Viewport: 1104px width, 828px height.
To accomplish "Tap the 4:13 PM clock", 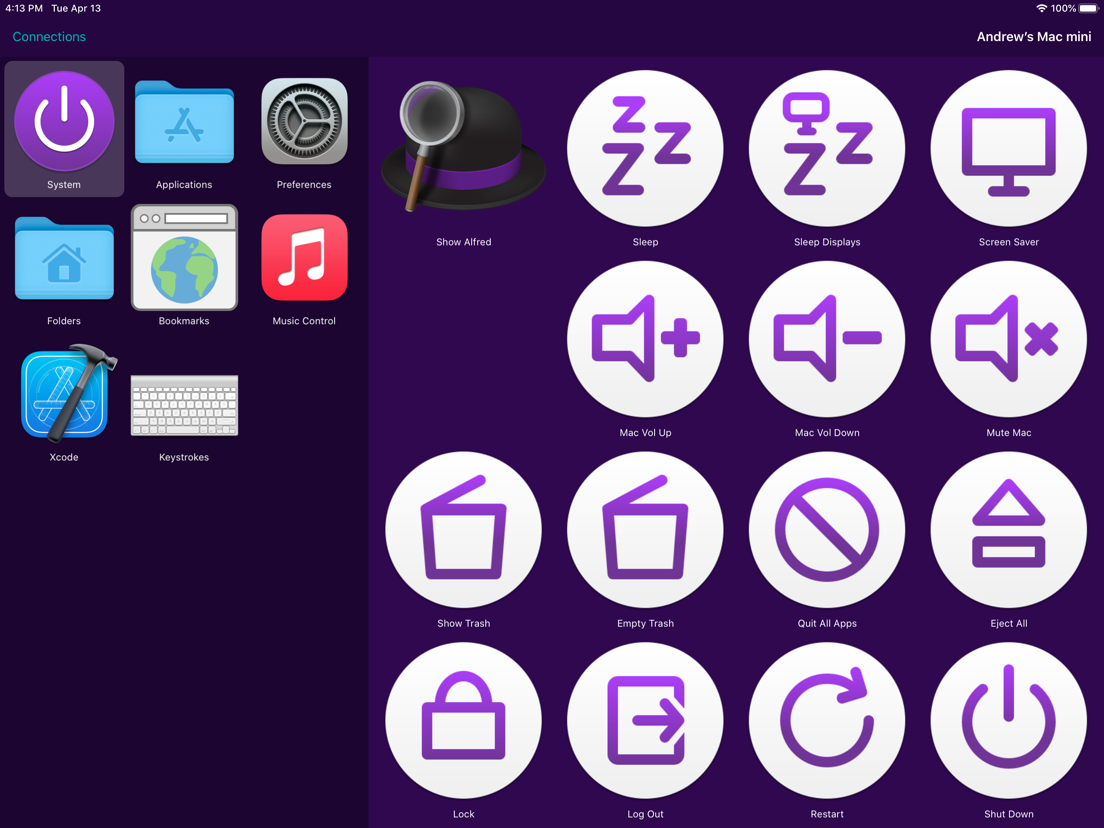I will 24,8.
